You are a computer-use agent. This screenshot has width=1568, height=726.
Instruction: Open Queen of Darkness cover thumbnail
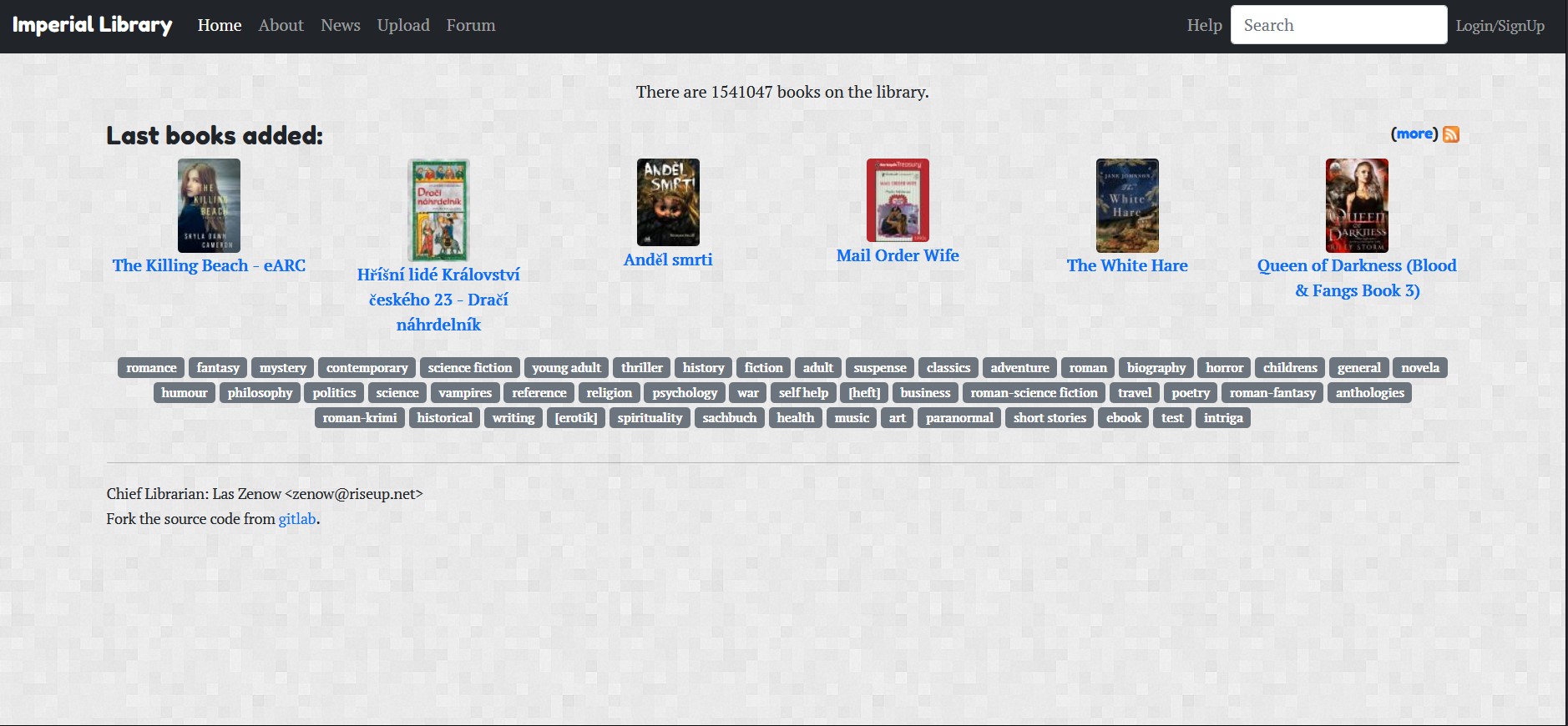coord(1357,205)
